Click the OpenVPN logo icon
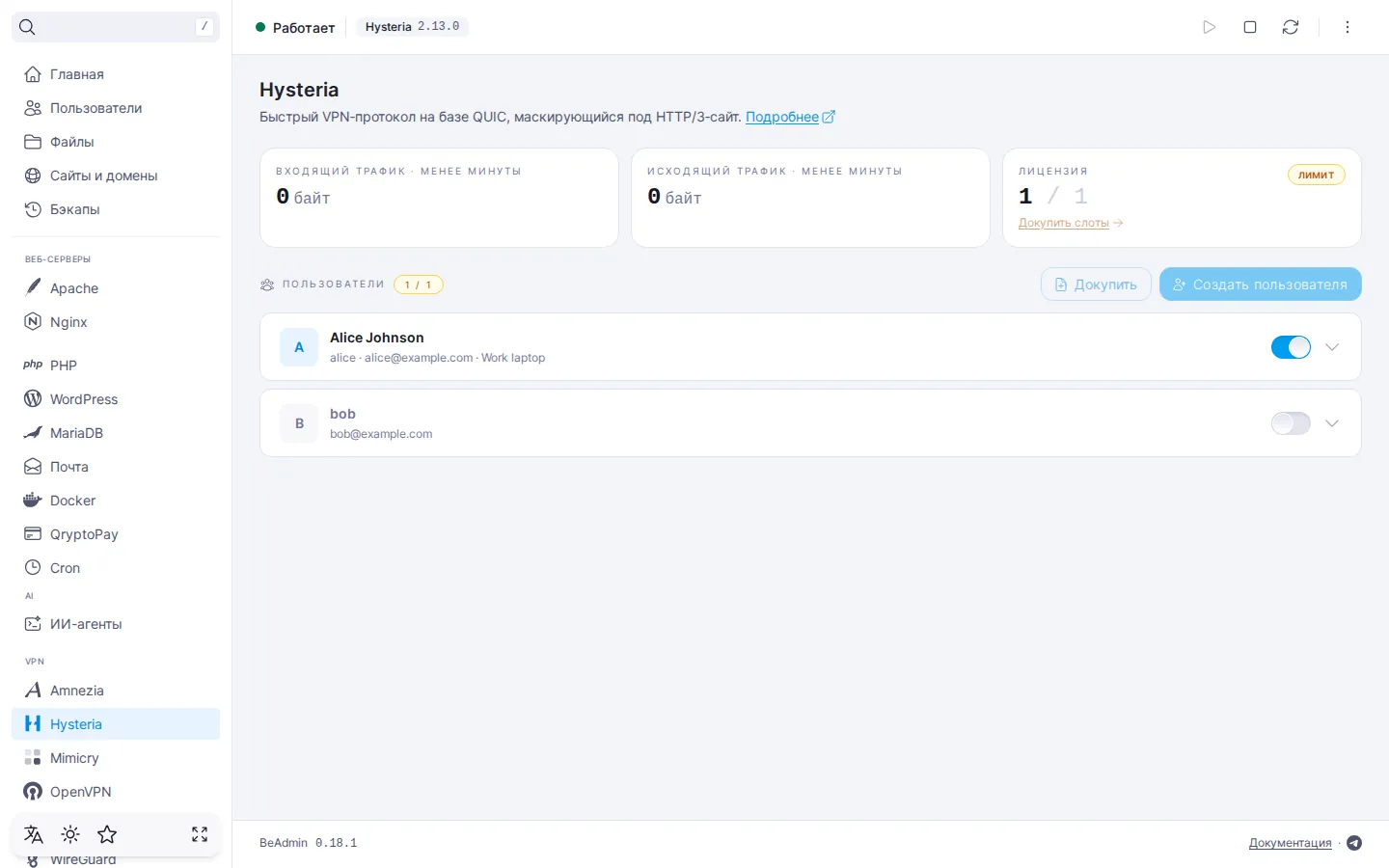 (x=33, y=792)
